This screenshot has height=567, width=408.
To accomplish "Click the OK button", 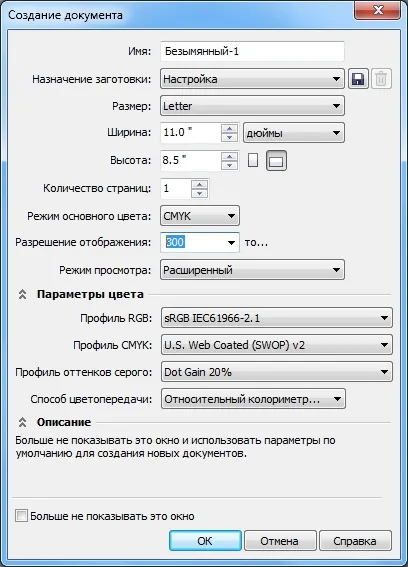I will click(x=205, y=541).
